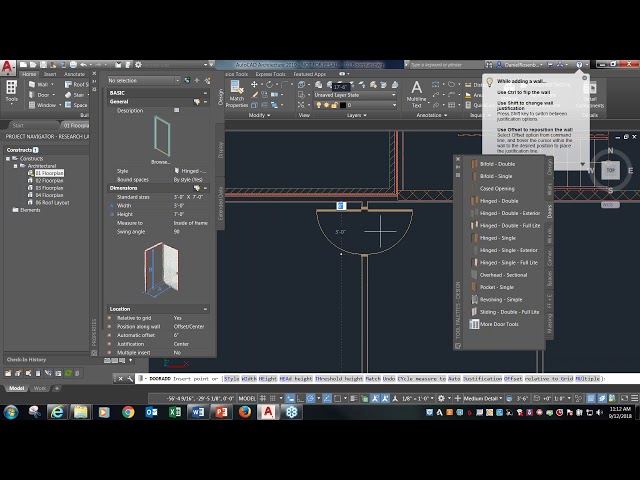Open the Featured Apps ribbon tab
The height and width of the screenshot is (480, 640).
(x=309, y=74)
